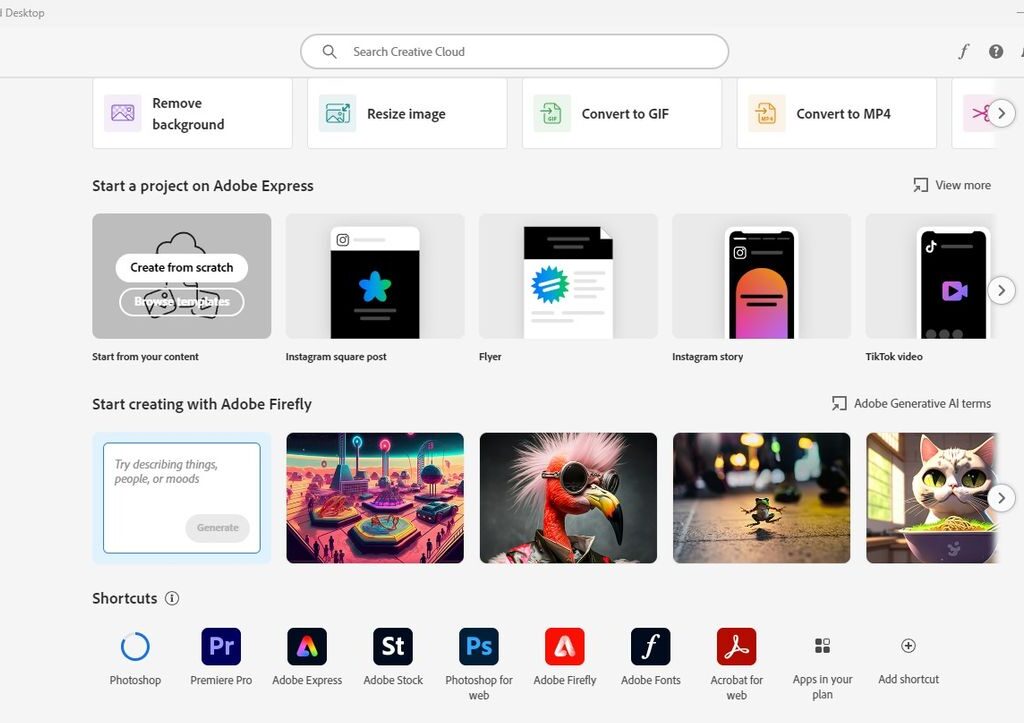
Task: Click the Start a project on Adobe Express heading
Action: [x=202, y=186]
